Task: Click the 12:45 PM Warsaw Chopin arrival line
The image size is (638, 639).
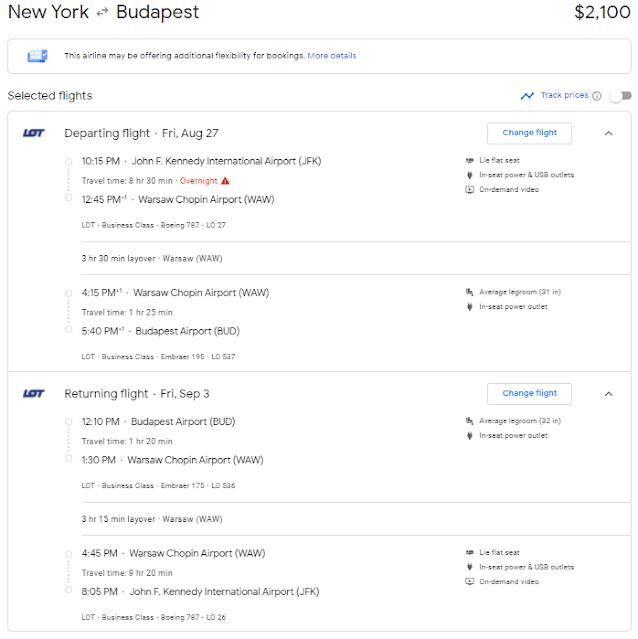Action: [x=178, y=199]
